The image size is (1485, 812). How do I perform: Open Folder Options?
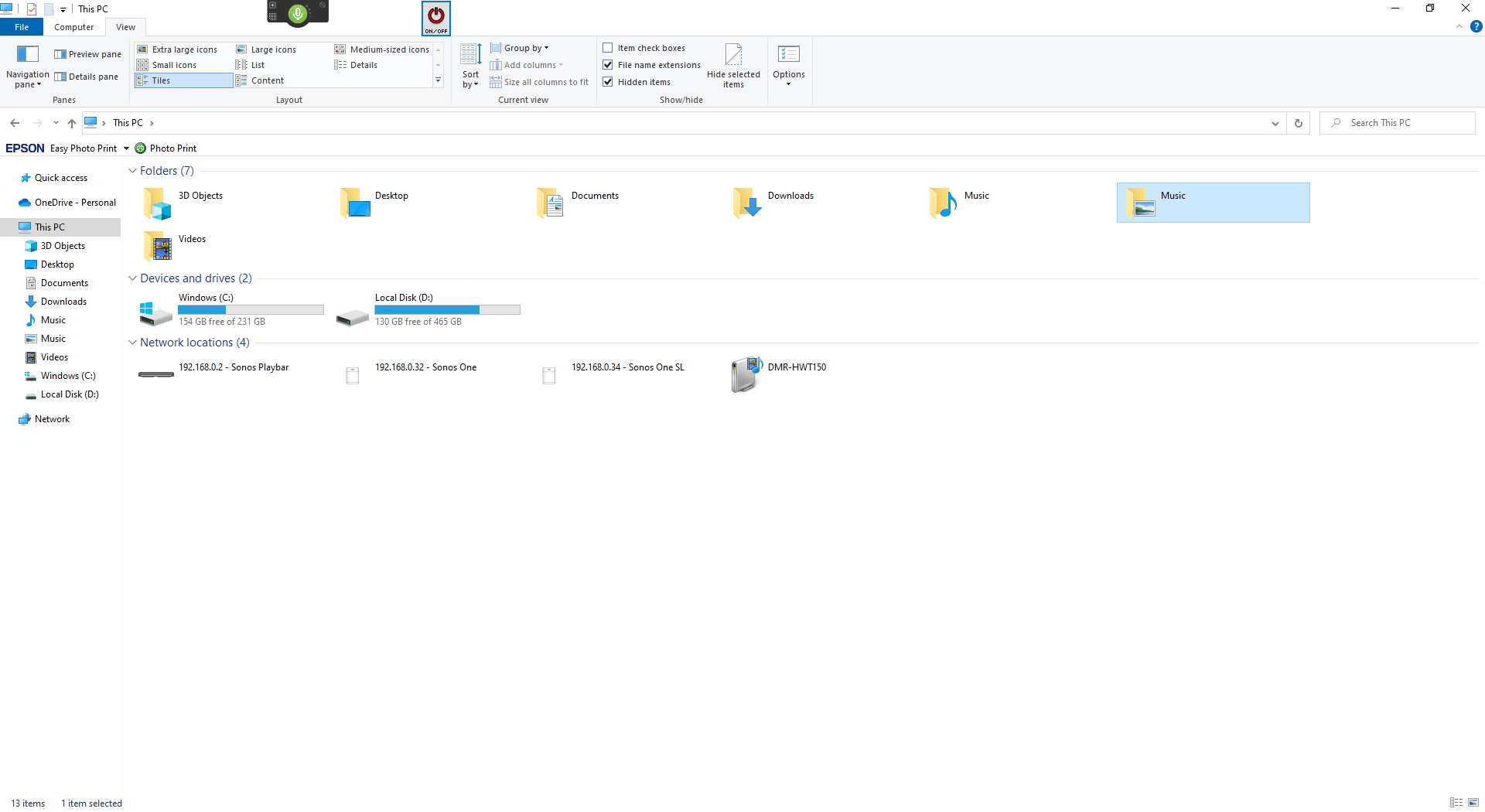(x=789, y=66)
